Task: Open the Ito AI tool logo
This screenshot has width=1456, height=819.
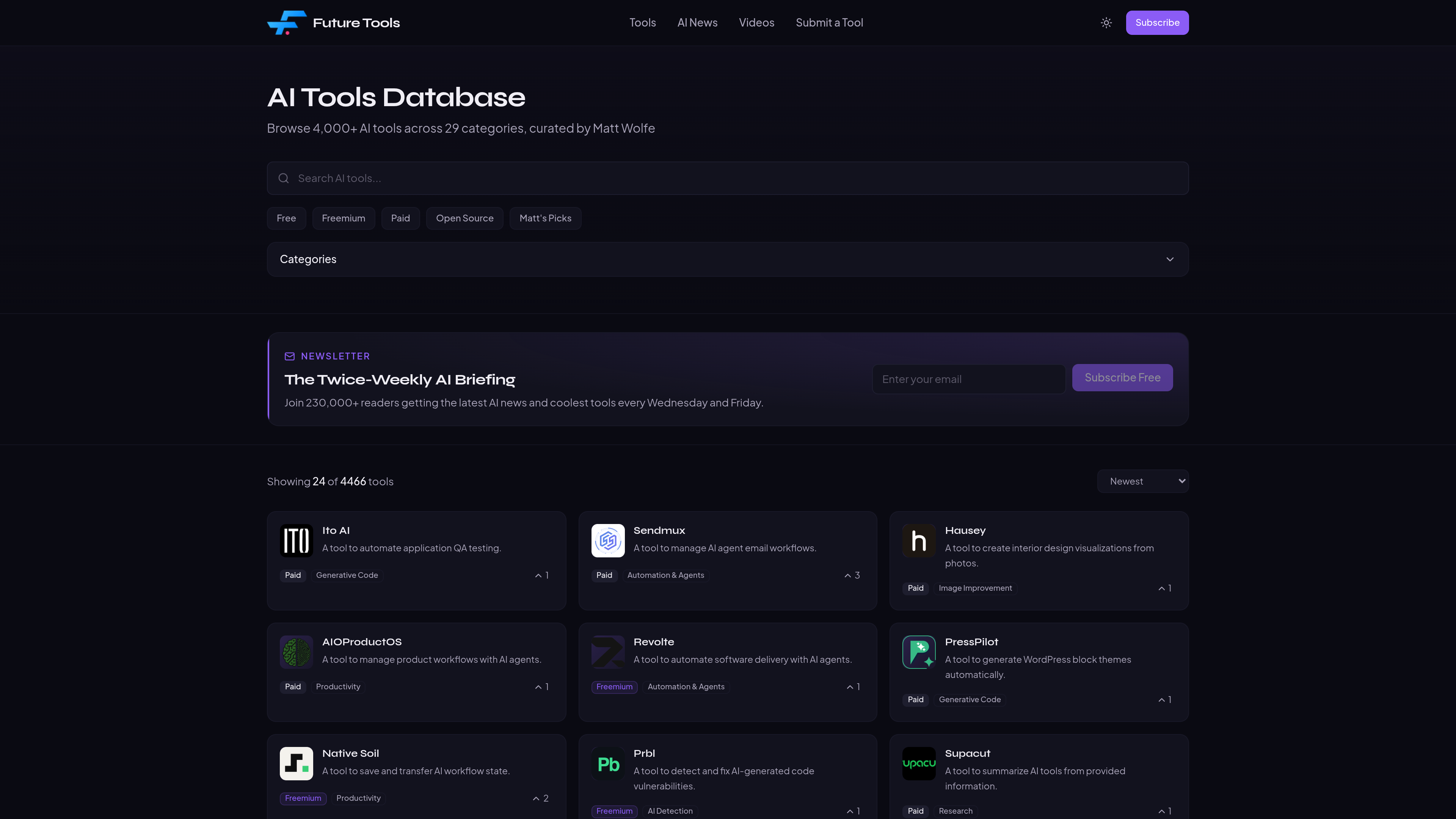Action: pyautogui.click(x=296, y=540)
